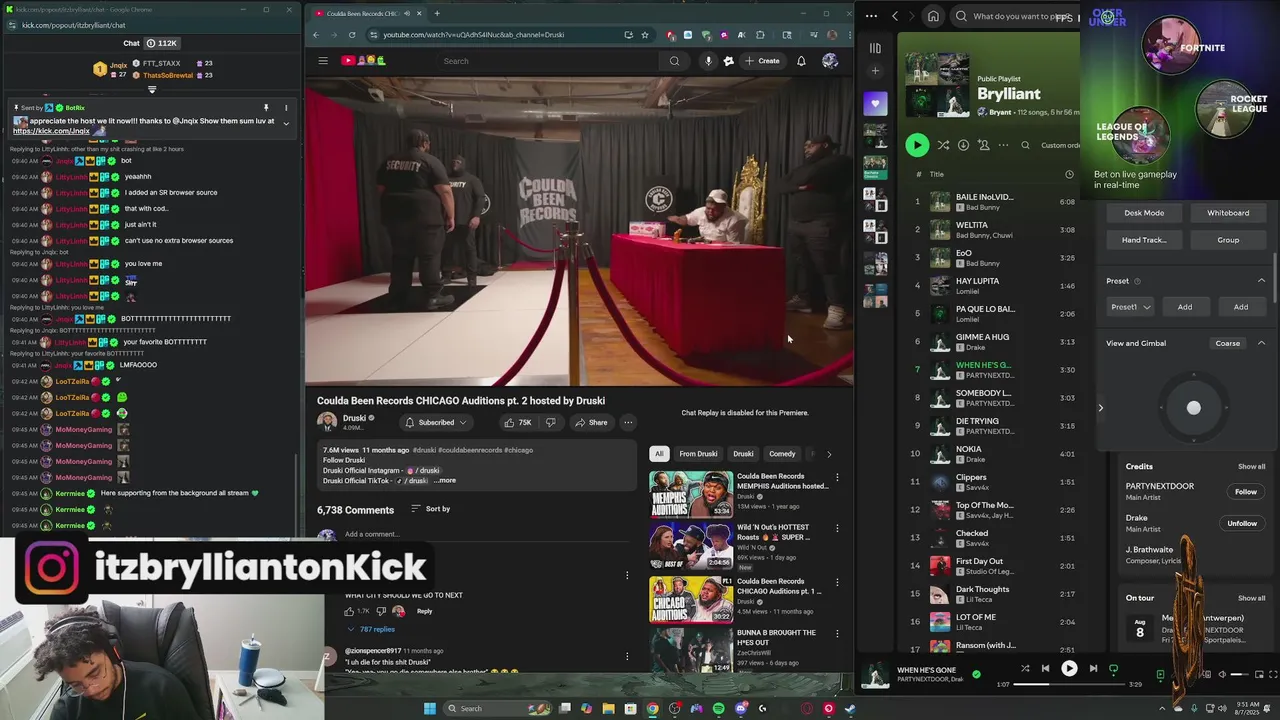1280x720 pixels.
Task: Click the Coarse button
Action: click(x=1227, y=343)
